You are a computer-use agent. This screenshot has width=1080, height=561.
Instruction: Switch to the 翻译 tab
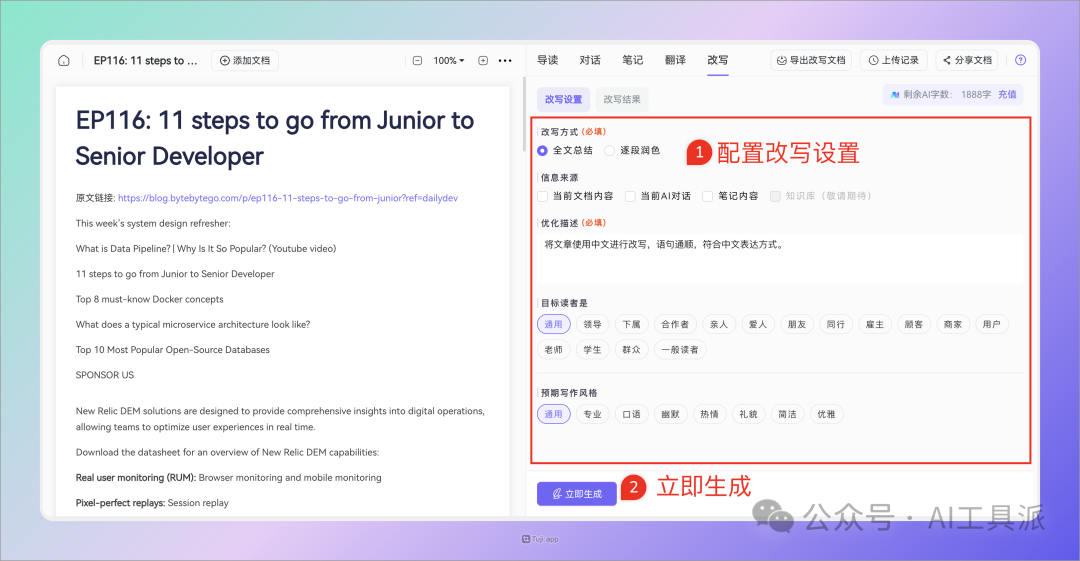click(x=676, y=60)
